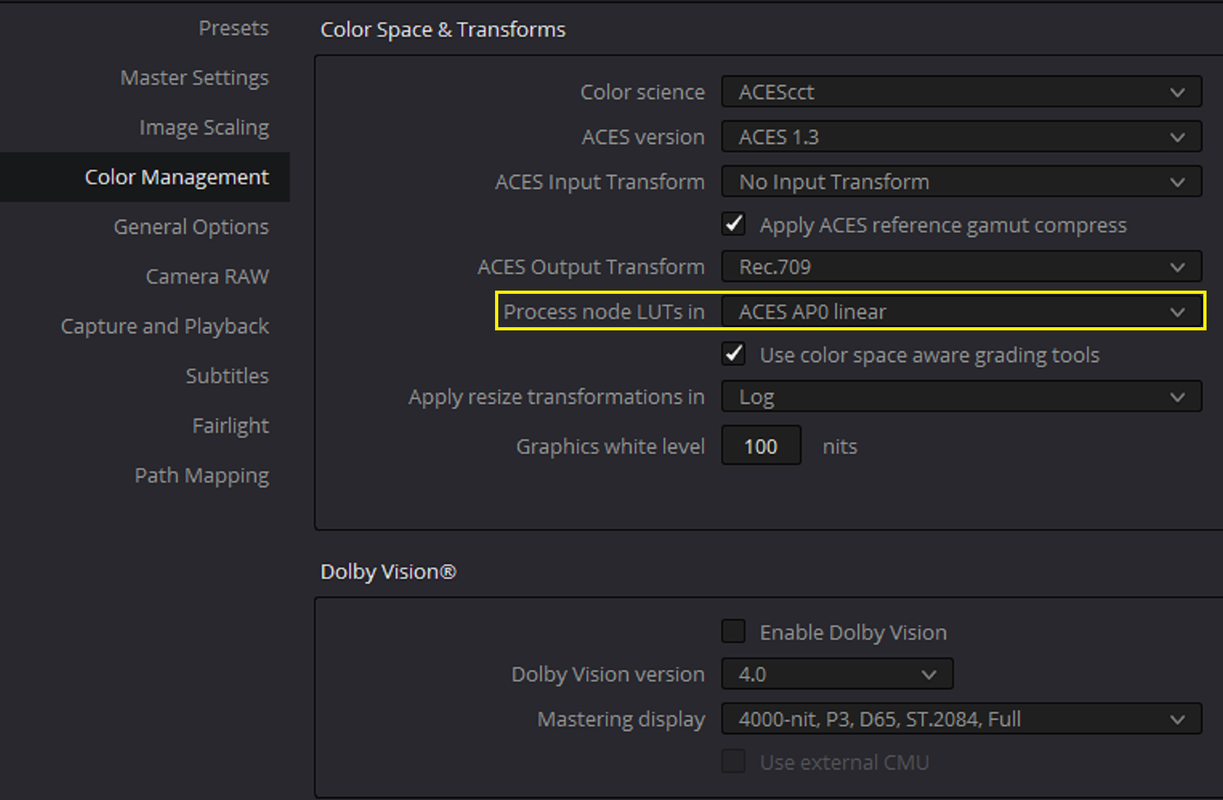Click the ACES version label
This screenshot has width=1223, height=800.
point(643,137)
